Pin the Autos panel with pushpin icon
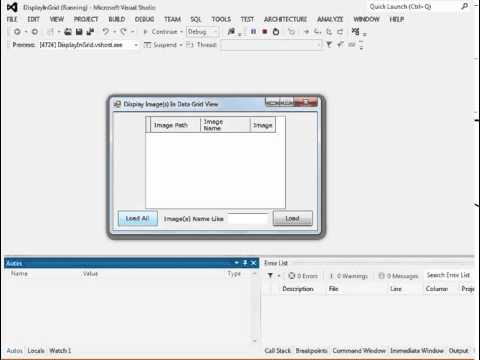The image size is (480, 360). point(245,263)
